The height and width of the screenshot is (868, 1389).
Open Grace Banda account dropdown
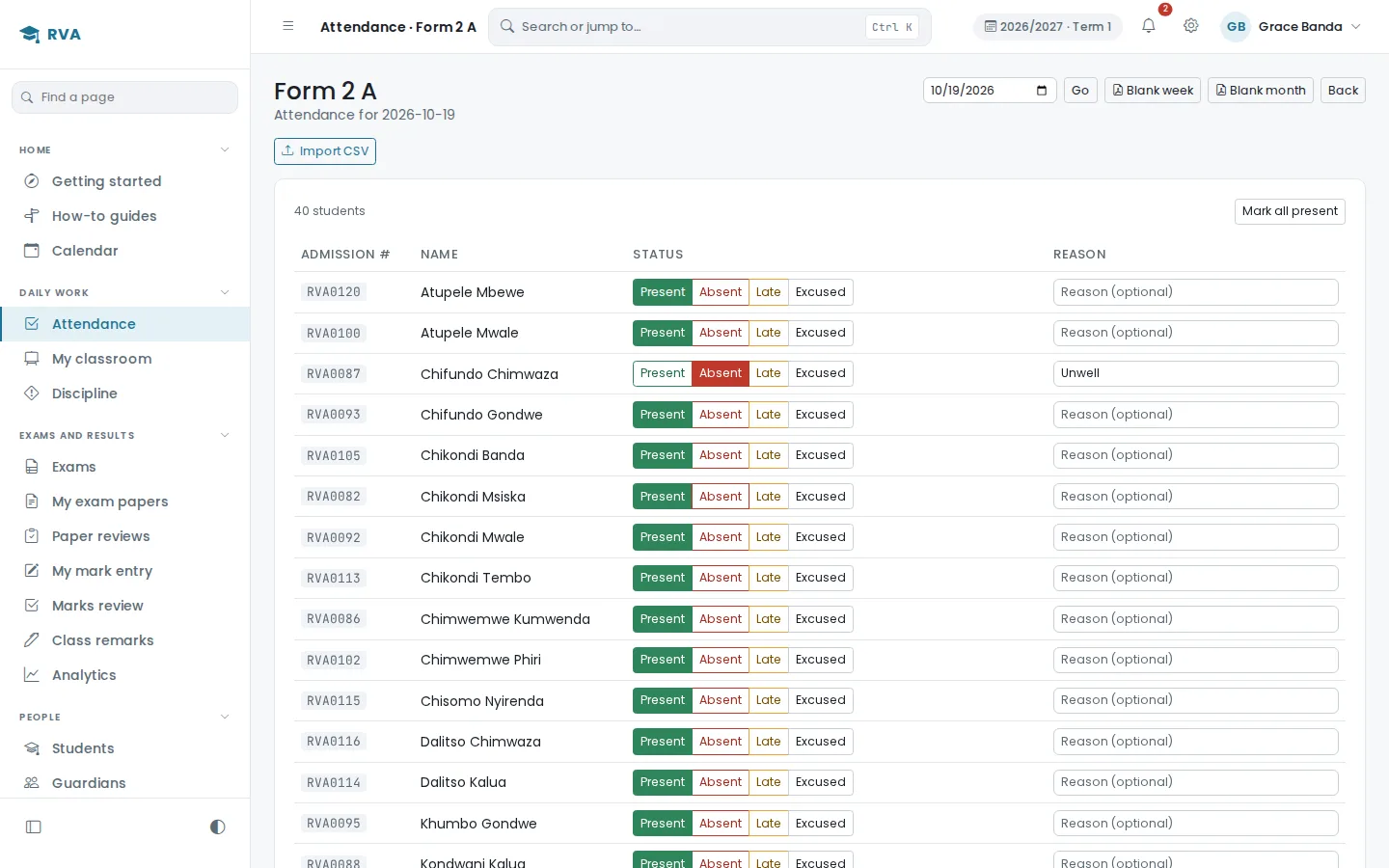pos(1293,27)
